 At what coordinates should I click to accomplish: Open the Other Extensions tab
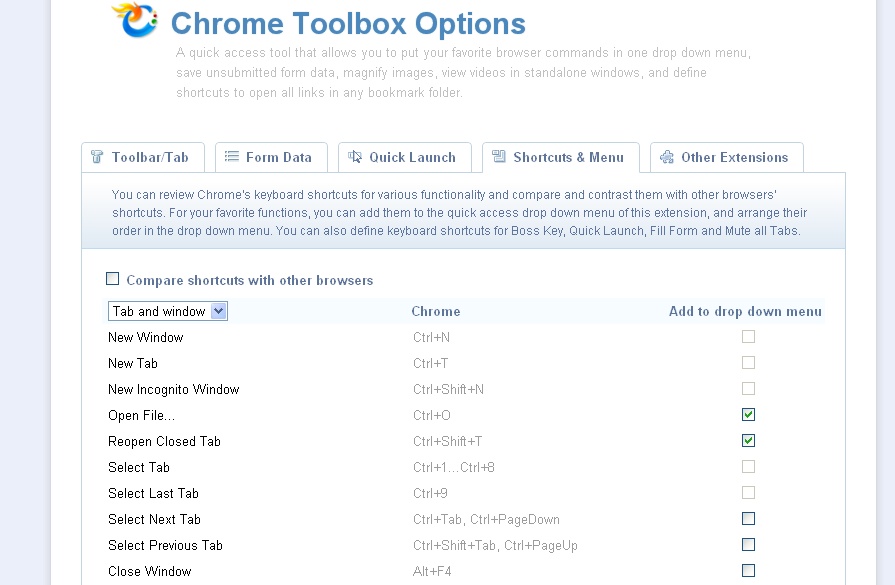[725, 157]
